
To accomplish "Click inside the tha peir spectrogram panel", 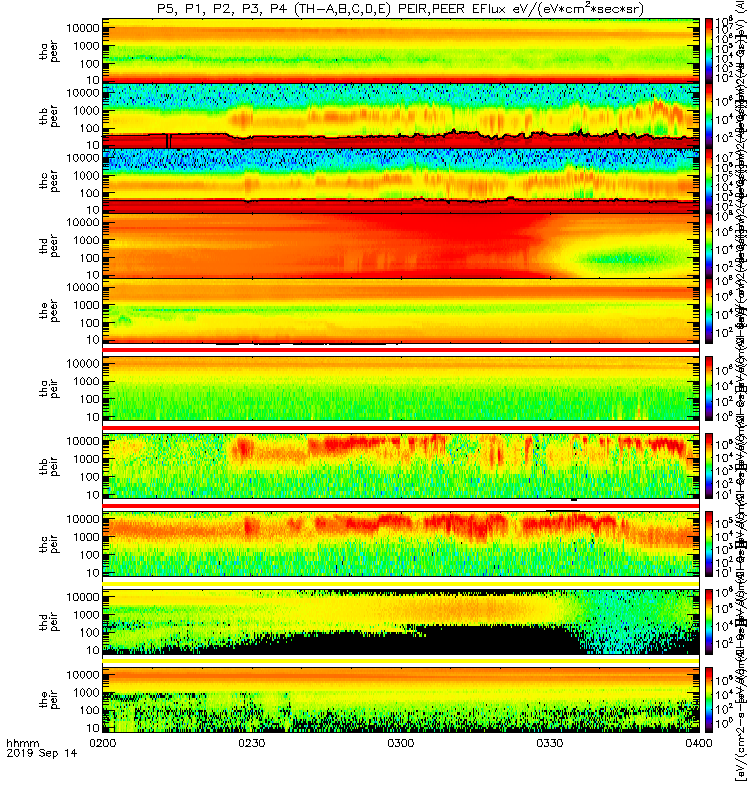I will coord(401,388).
